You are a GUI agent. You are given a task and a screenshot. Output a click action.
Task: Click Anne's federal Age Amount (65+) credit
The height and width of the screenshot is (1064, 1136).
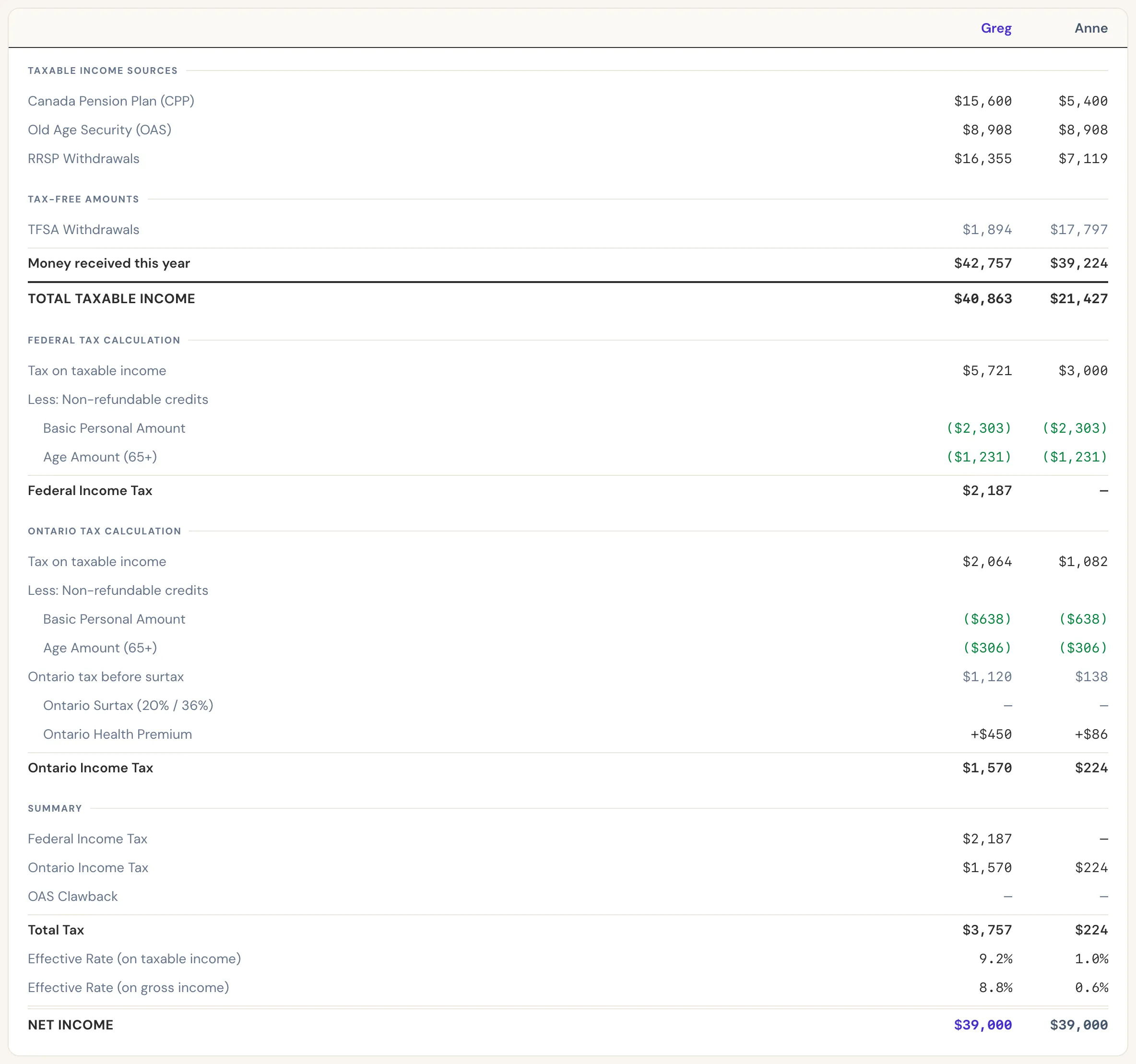coord(1075,457)
